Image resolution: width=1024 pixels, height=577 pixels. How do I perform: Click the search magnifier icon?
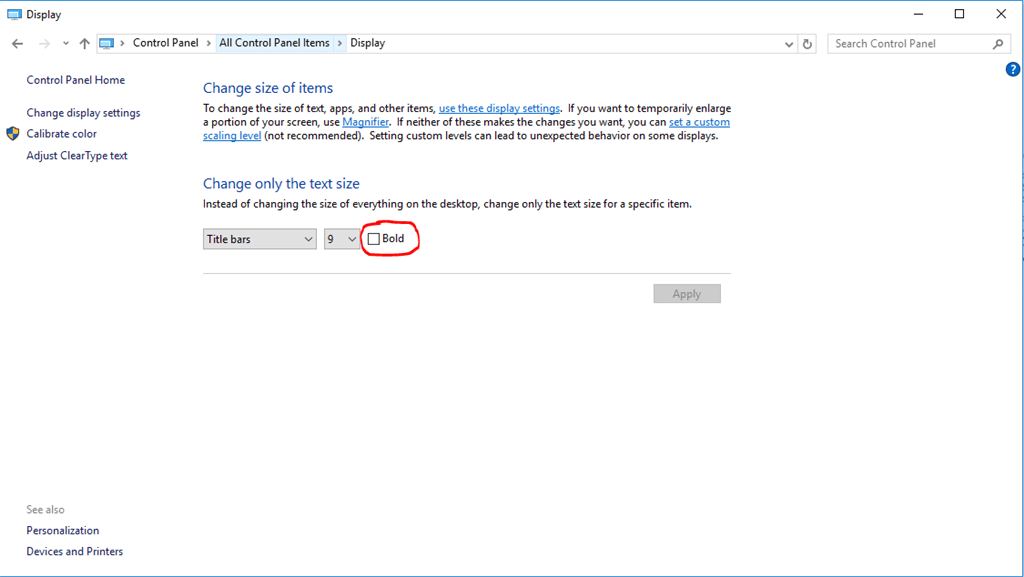click(x=998, y=44)
